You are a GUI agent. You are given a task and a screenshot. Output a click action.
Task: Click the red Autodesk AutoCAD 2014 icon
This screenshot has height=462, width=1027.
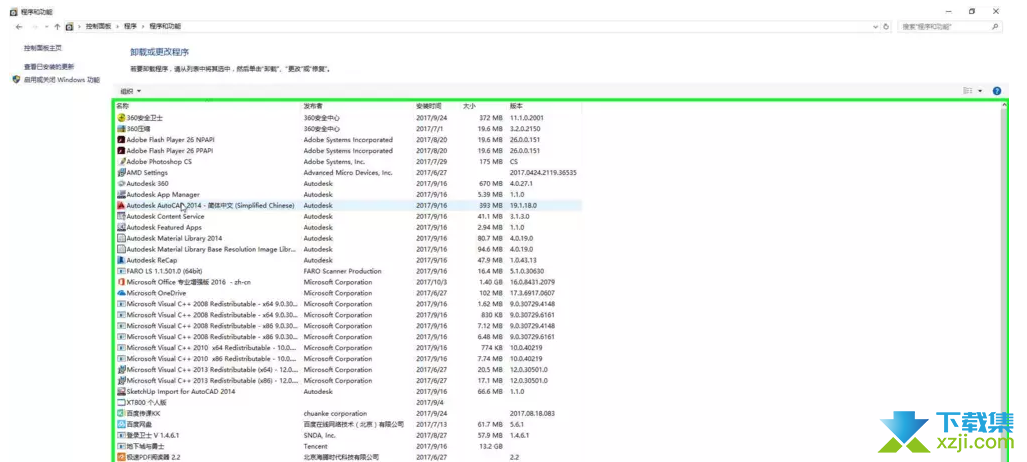point(121,205)
